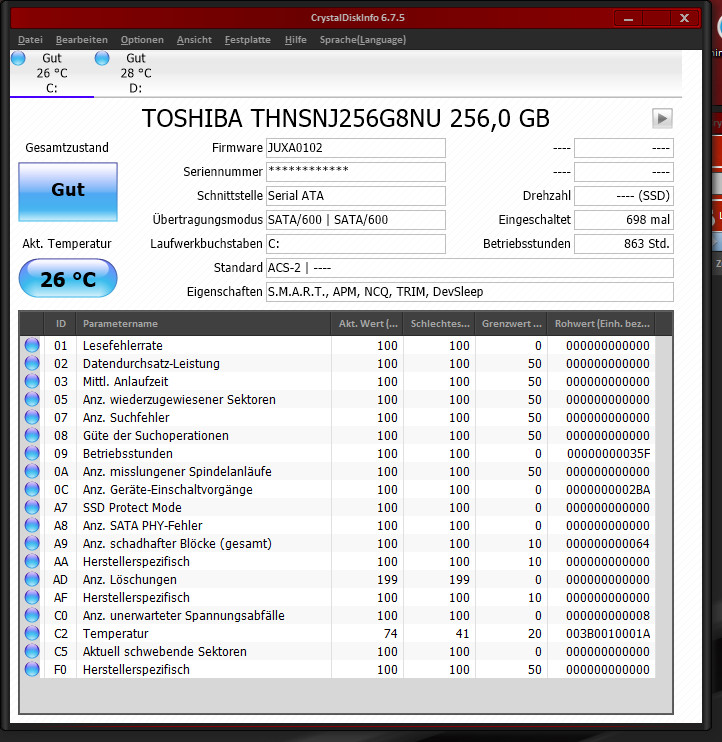The width and height of the screenshot is (722, 742).
Task: Click status orb of Datendurchsatz-Leistung row
Action: point(32,363)
